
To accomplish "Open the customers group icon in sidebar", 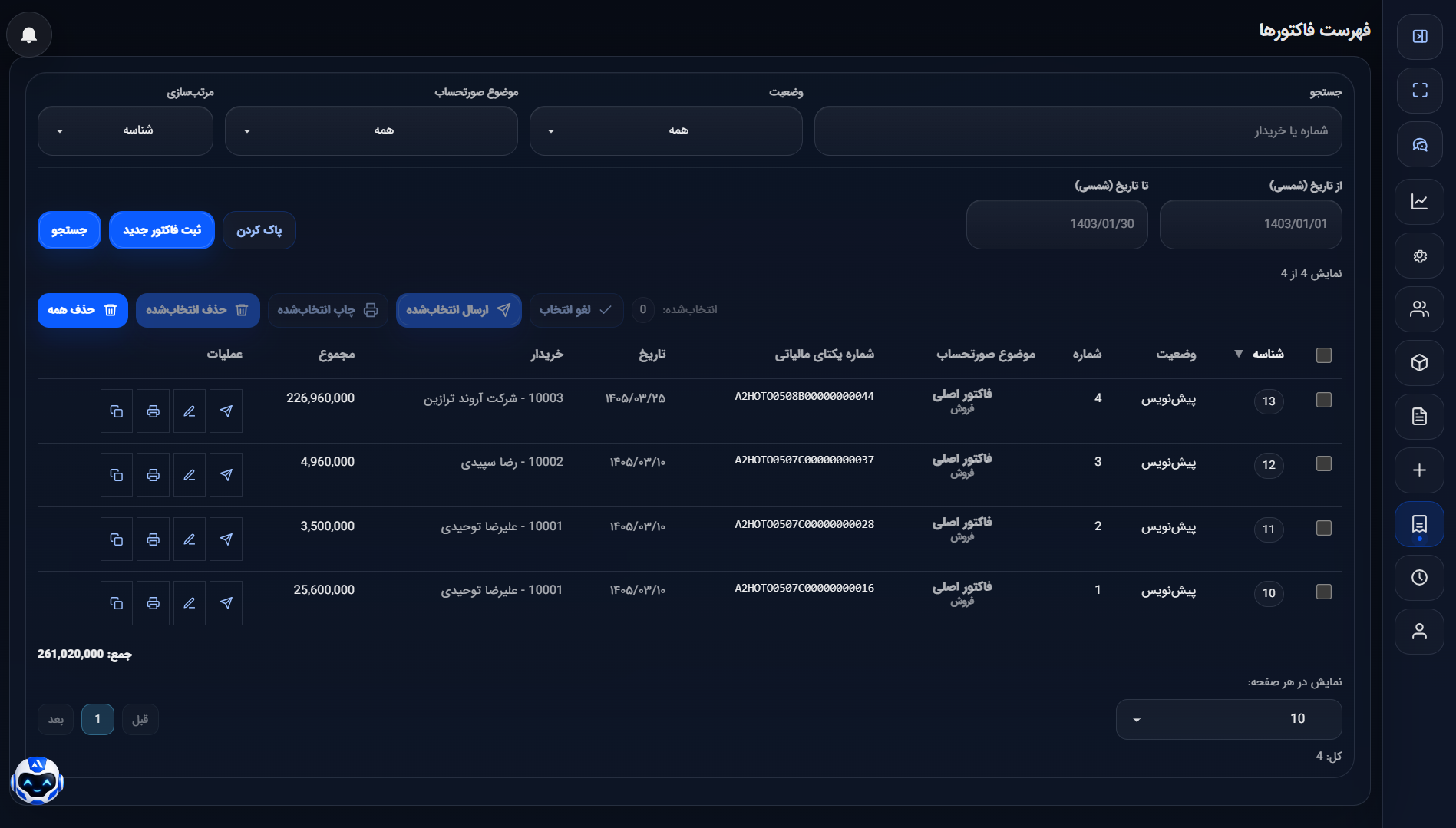I will pyautogui.click(x=1419, y=308).
